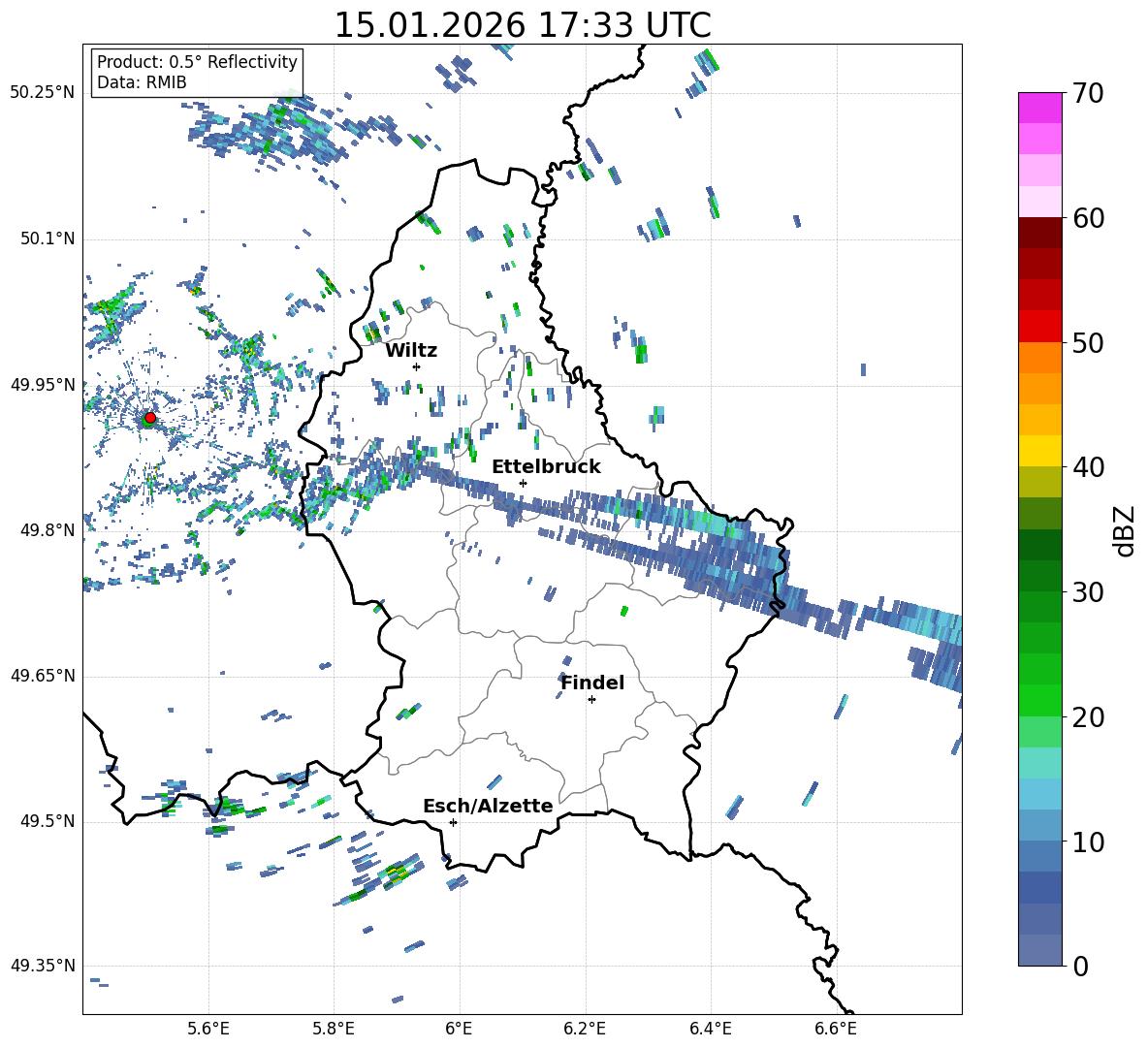Click the colorbar tick value 0
The image size is (1148, 1048).
[1080, 967]
